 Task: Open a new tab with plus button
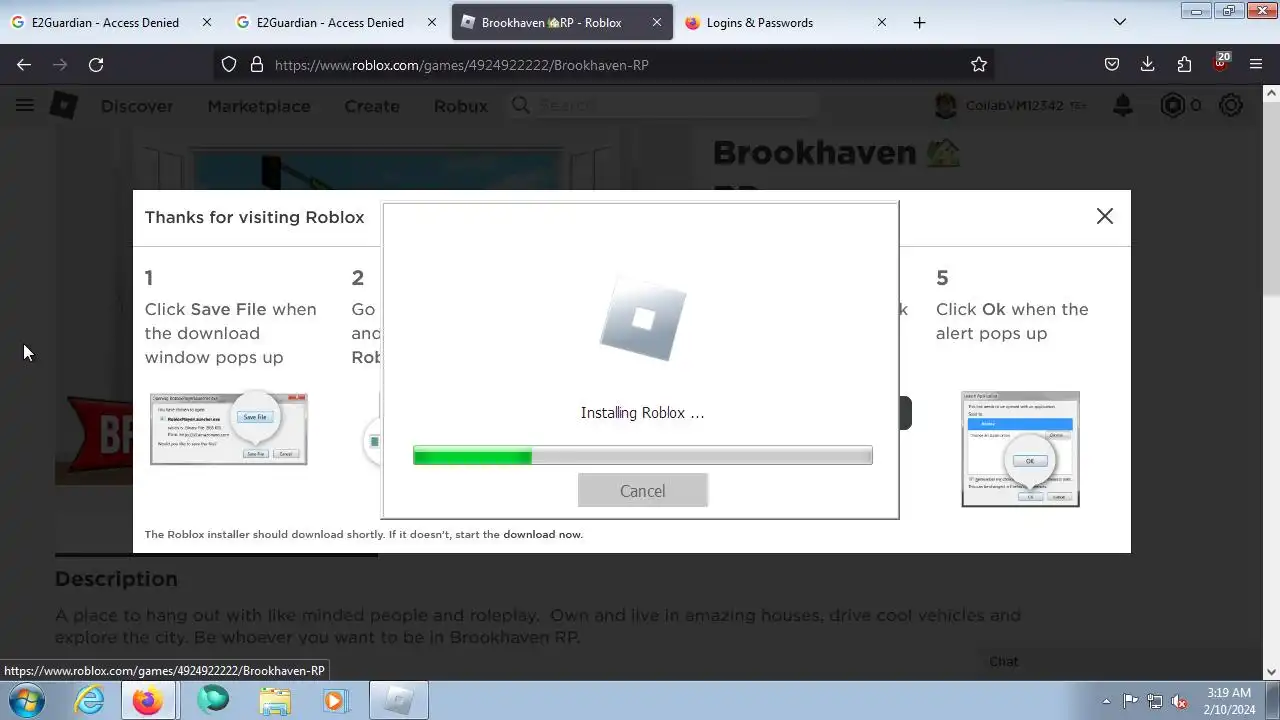(x=919, y=22)
